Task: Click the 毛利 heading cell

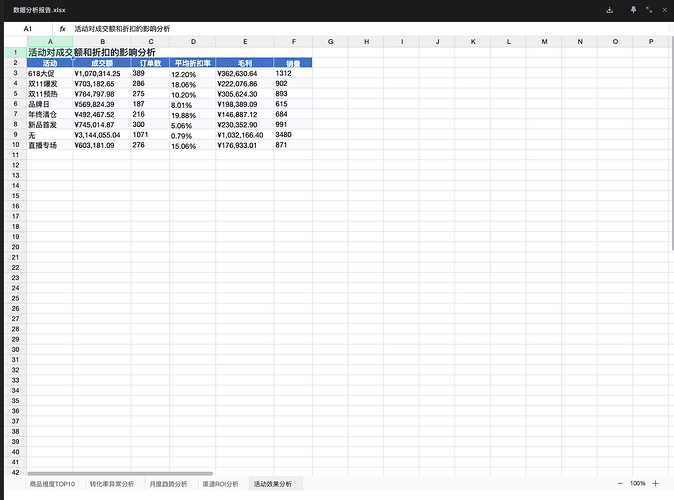Action: 245,63
